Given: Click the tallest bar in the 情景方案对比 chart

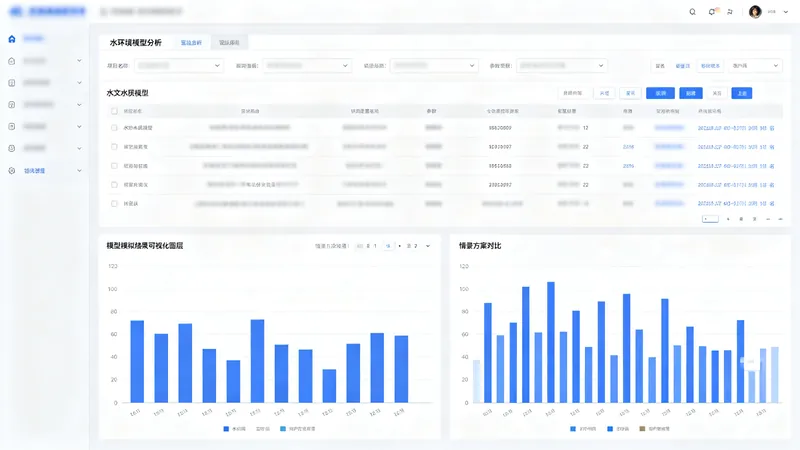Looking at the screenshot, I should pyautogui.click(x=551, y=342).
